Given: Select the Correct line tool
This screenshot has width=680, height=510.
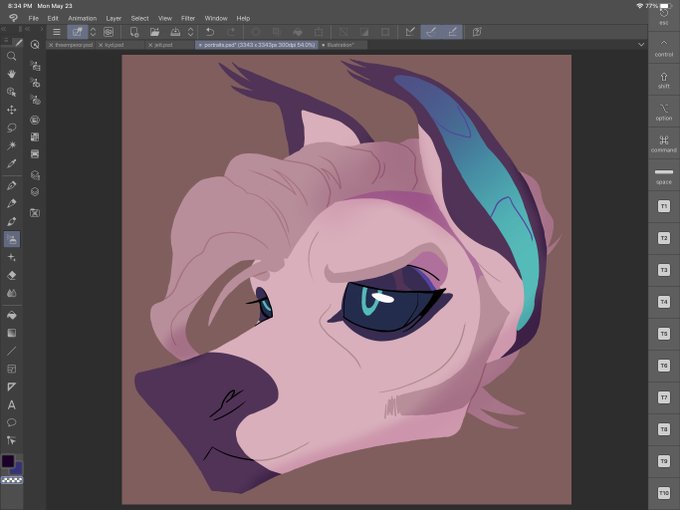Looking at the screenshot, I should (x=12, y=440).
